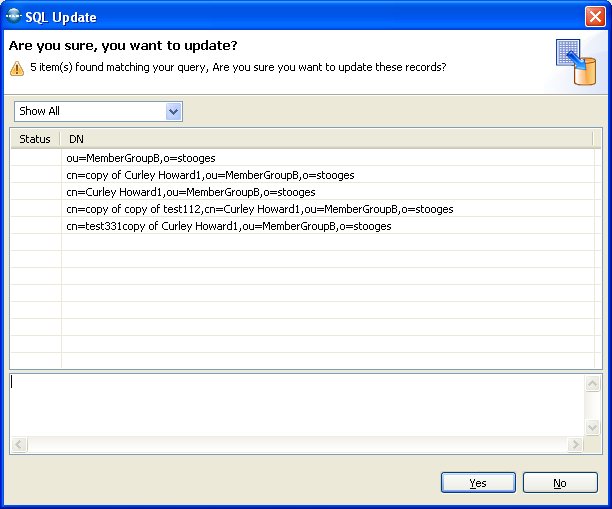Select the copy of copy of test112 row
The image size is (612, 509).
click(x=259, y=209)
